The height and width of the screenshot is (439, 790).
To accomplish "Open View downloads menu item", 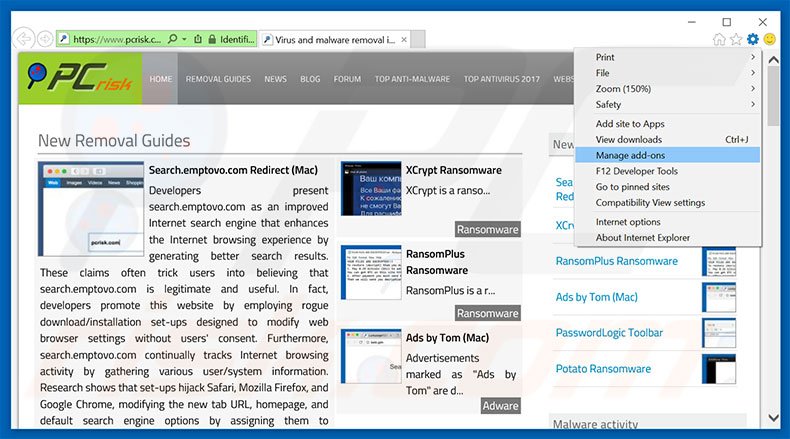I will click(x=629, y=139).
